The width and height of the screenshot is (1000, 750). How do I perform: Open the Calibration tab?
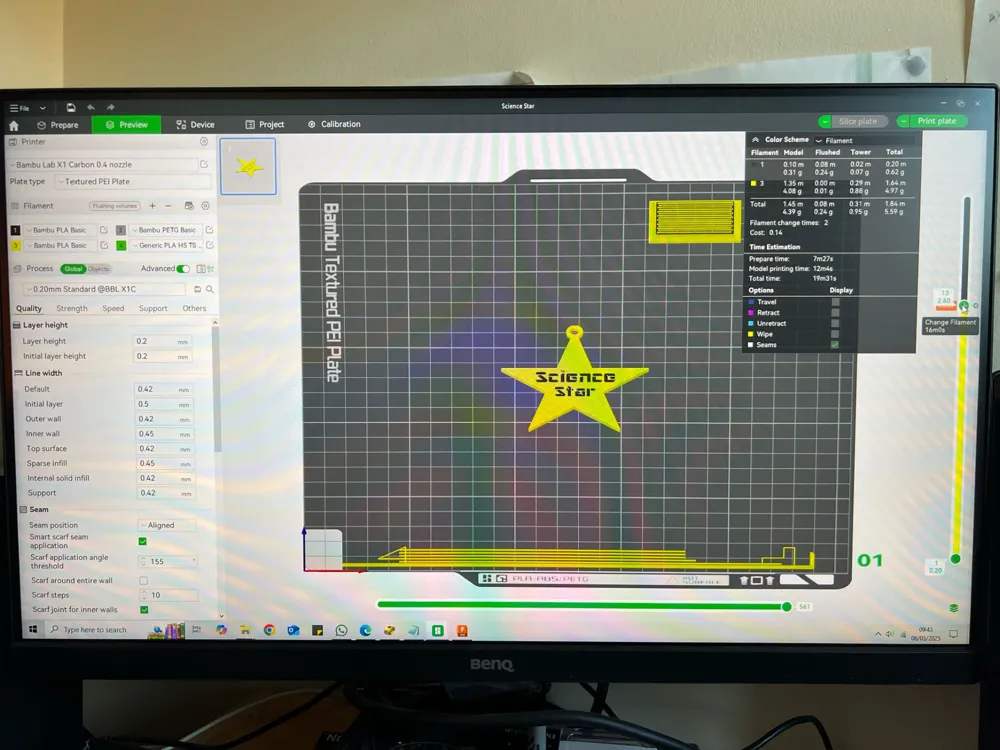(334, 124)
